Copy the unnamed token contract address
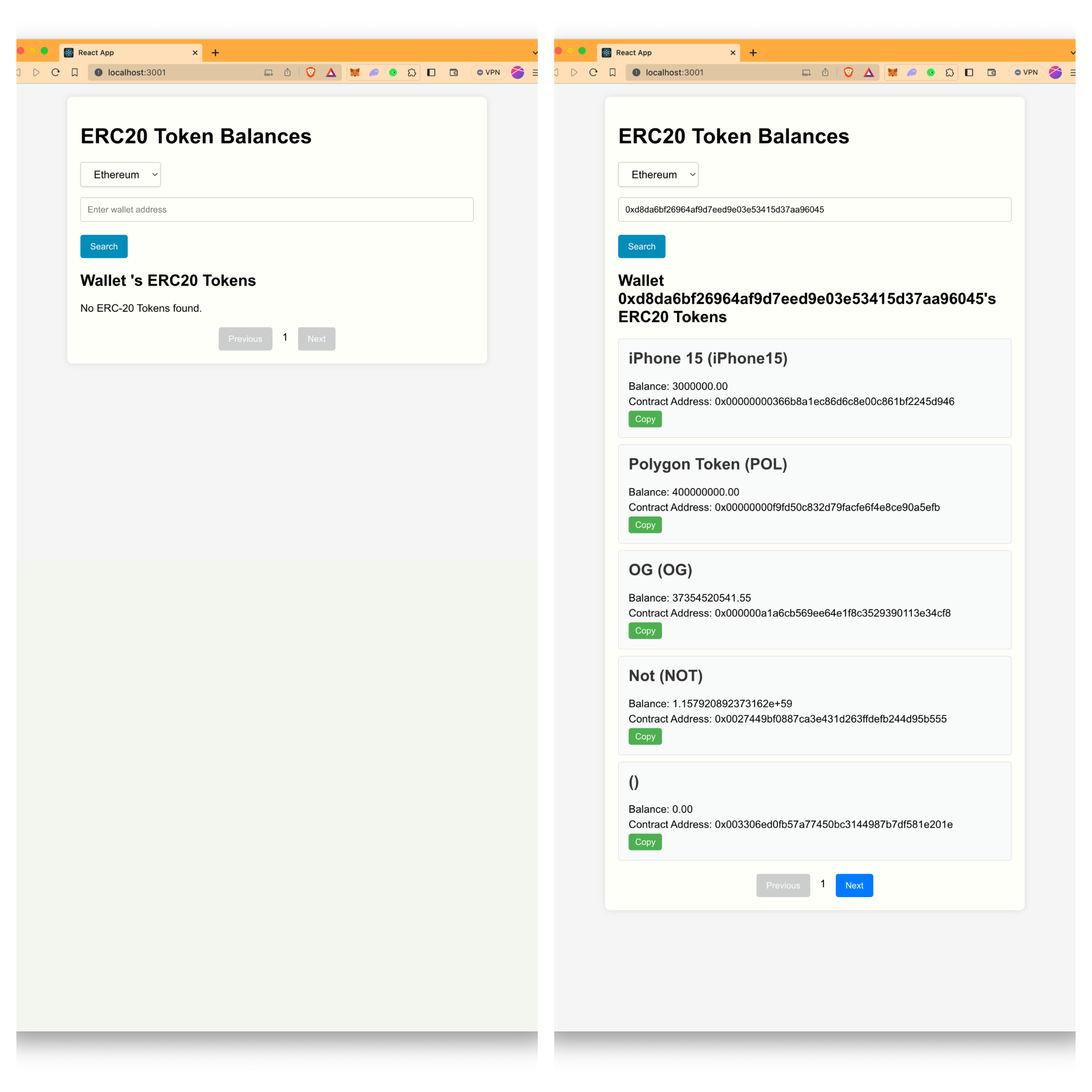Image resolution: width=1092 pixels, height=1092 pixels. 645,842
